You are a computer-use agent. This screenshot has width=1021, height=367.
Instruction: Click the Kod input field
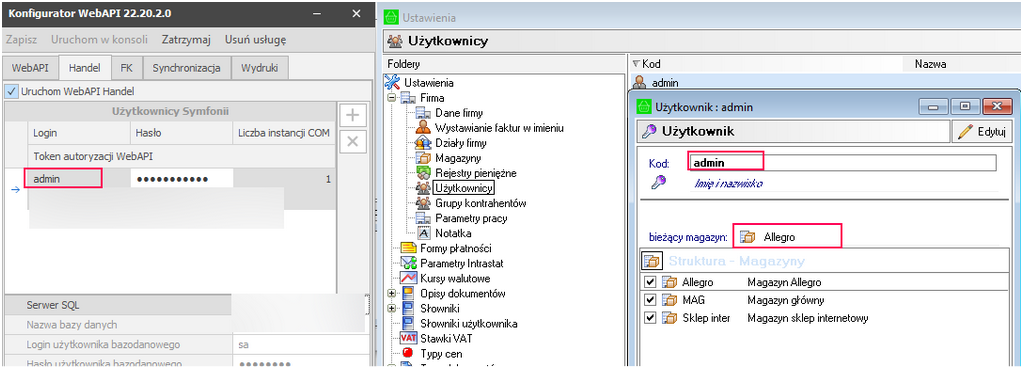[842, 163]
